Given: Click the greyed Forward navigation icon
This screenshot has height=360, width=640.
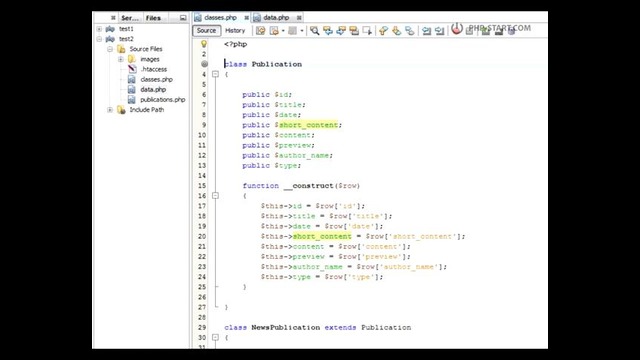Looking at the screenshot, I should tap(292, 31).
